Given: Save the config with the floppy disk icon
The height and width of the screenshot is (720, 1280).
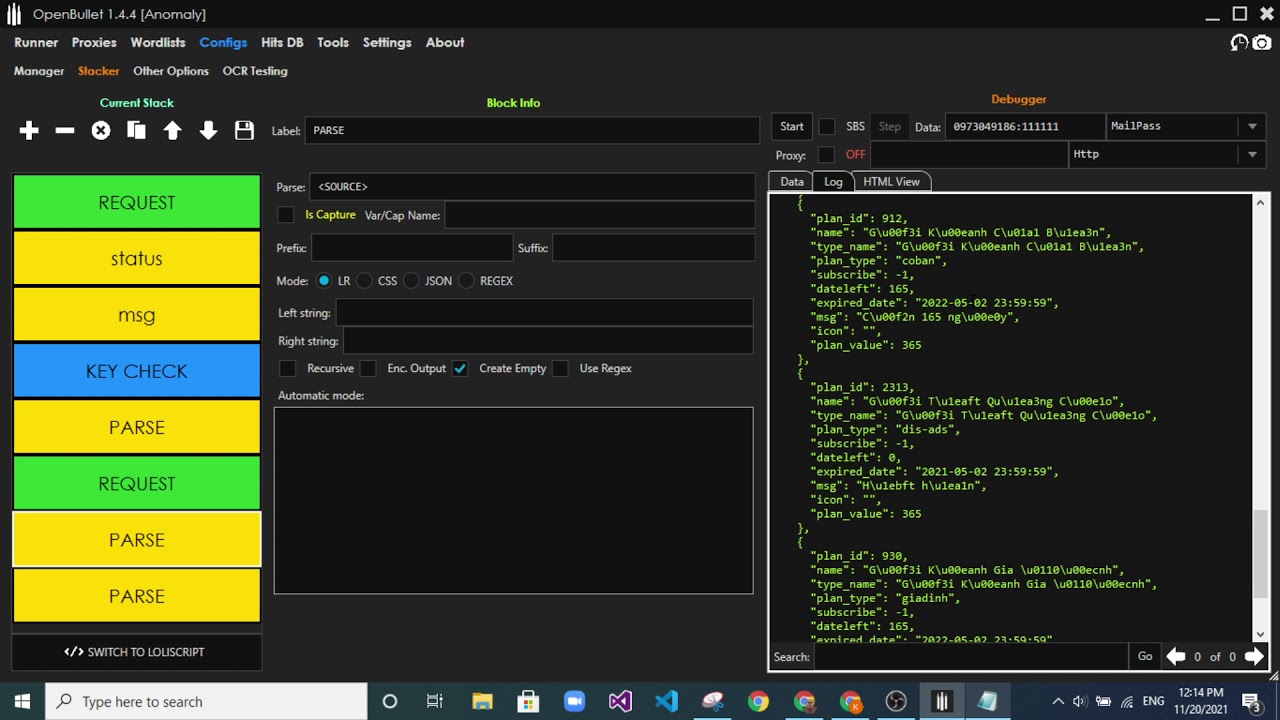Looking at the screenshot, I should 244,131.
